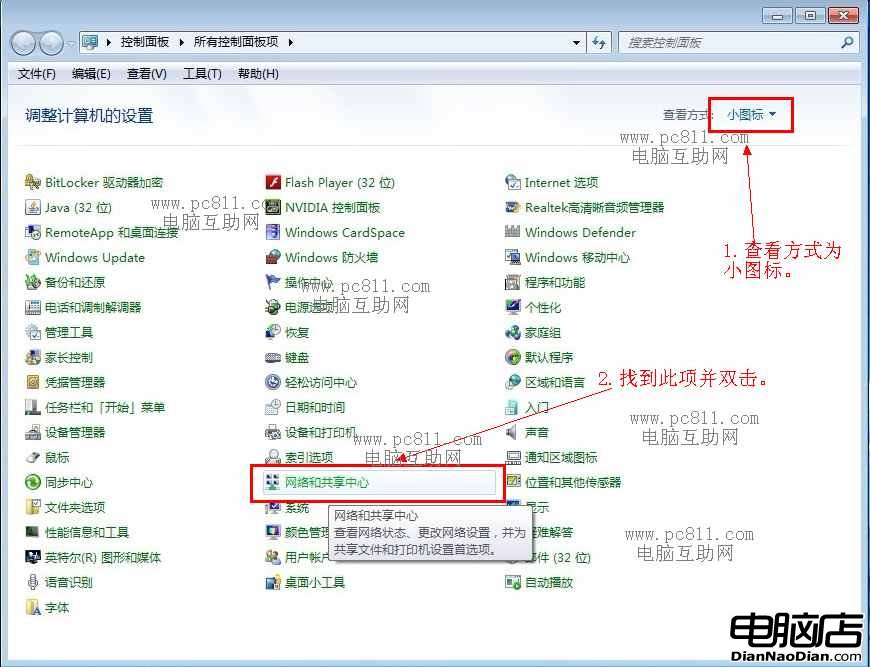This screenshot has height=667, width=870.
Task: Open the 位置和其他传感器 link
Action: pos(573,482)
